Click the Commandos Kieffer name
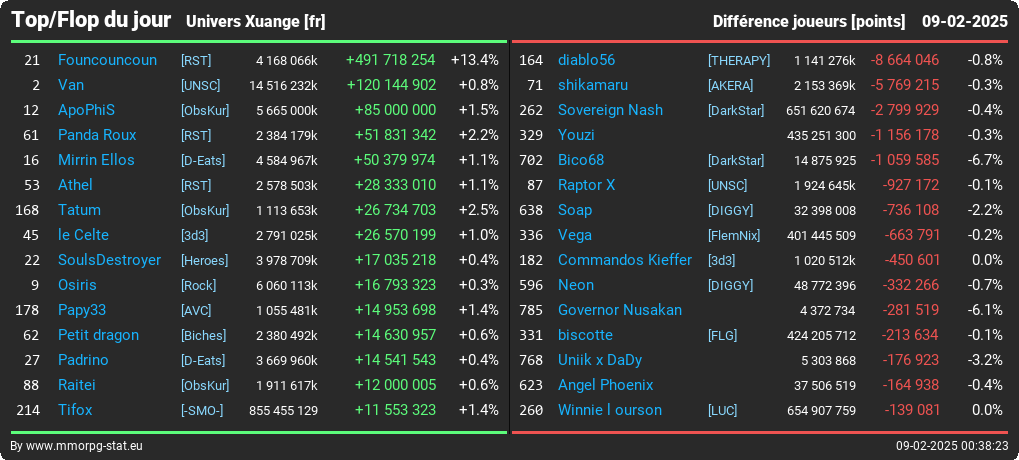The image size is (1019, 460). 625,260
